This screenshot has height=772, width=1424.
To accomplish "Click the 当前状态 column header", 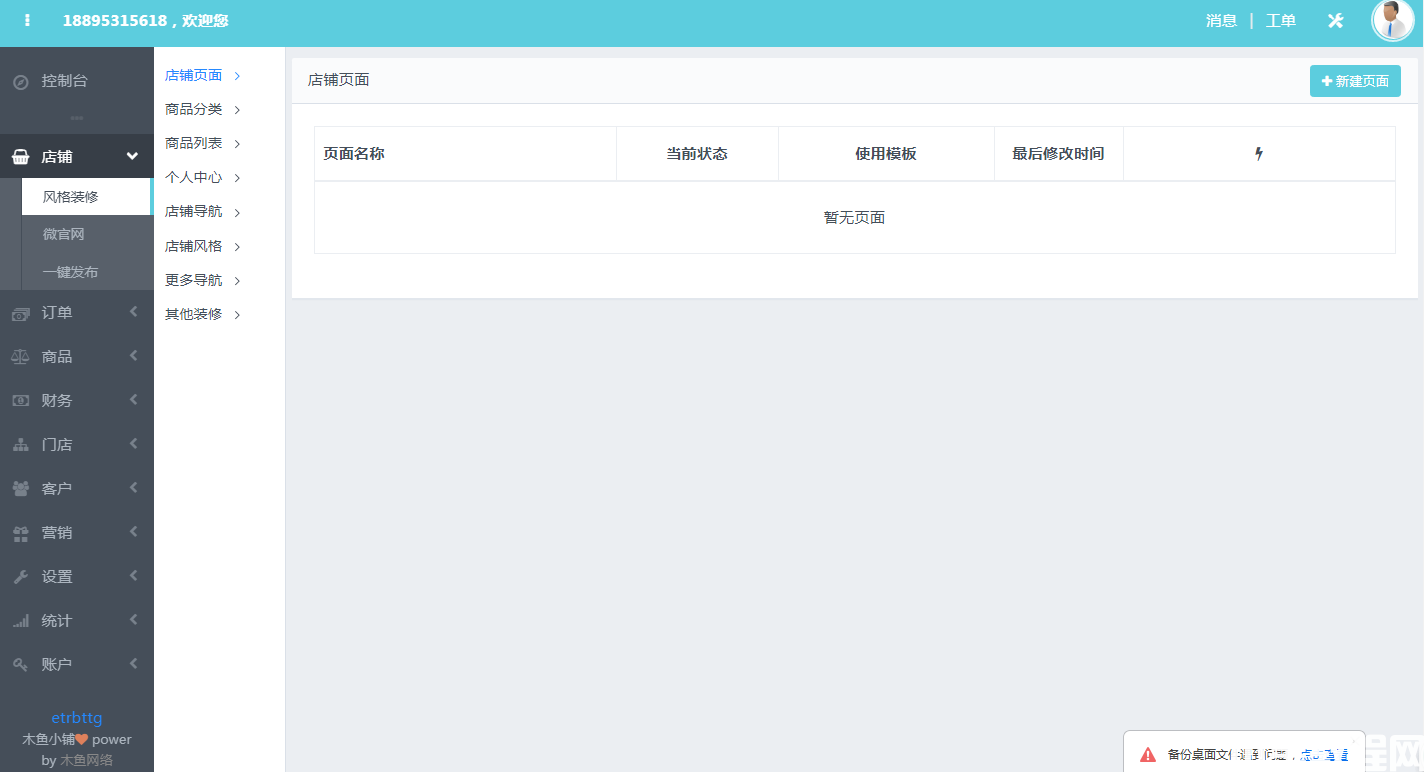I will pyautogui.click(x=697, y=154).
